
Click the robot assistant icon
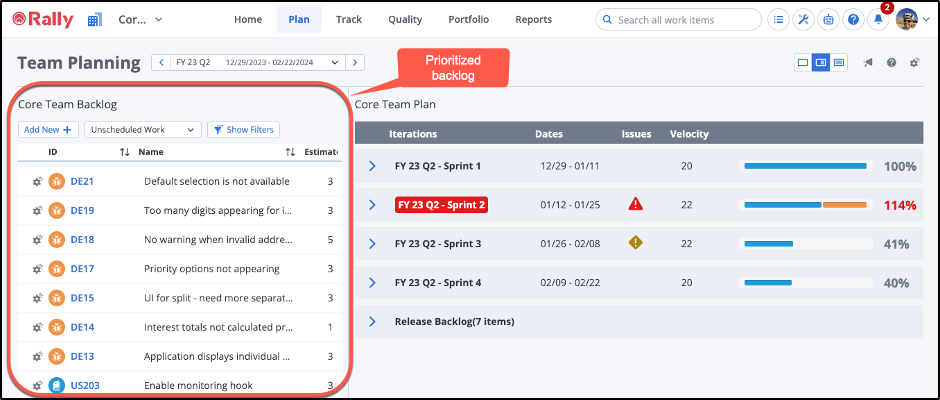[829, 20]
